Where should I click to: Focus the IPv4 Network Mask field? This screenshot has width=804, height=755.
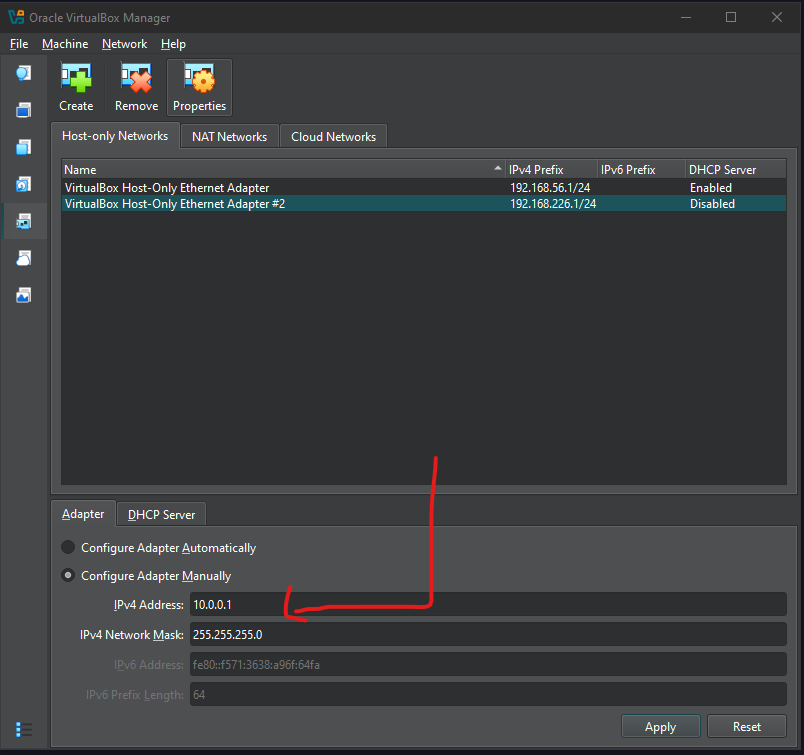488,634
